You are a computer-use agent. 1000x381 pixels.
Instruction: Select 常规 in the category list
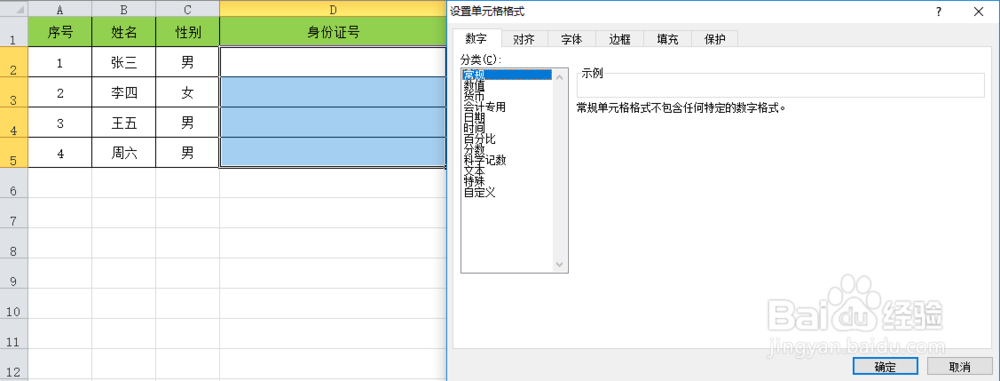click(x=508, y=75)
